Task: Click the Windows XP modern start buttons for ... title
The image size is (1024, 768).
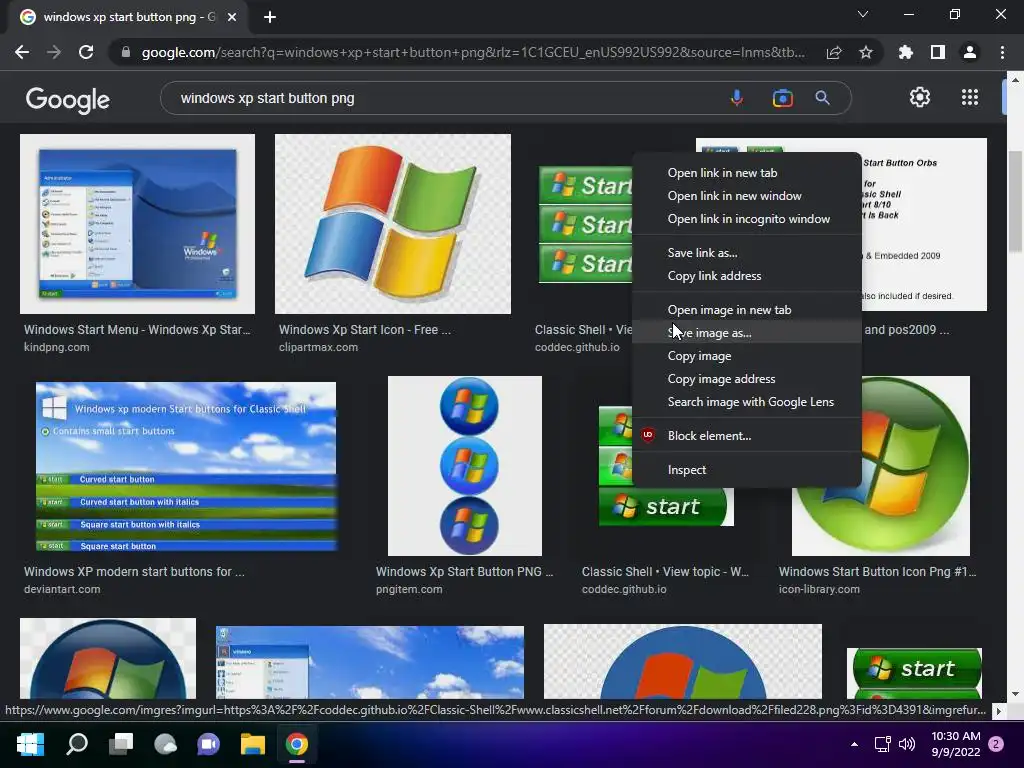Action: 134,571
